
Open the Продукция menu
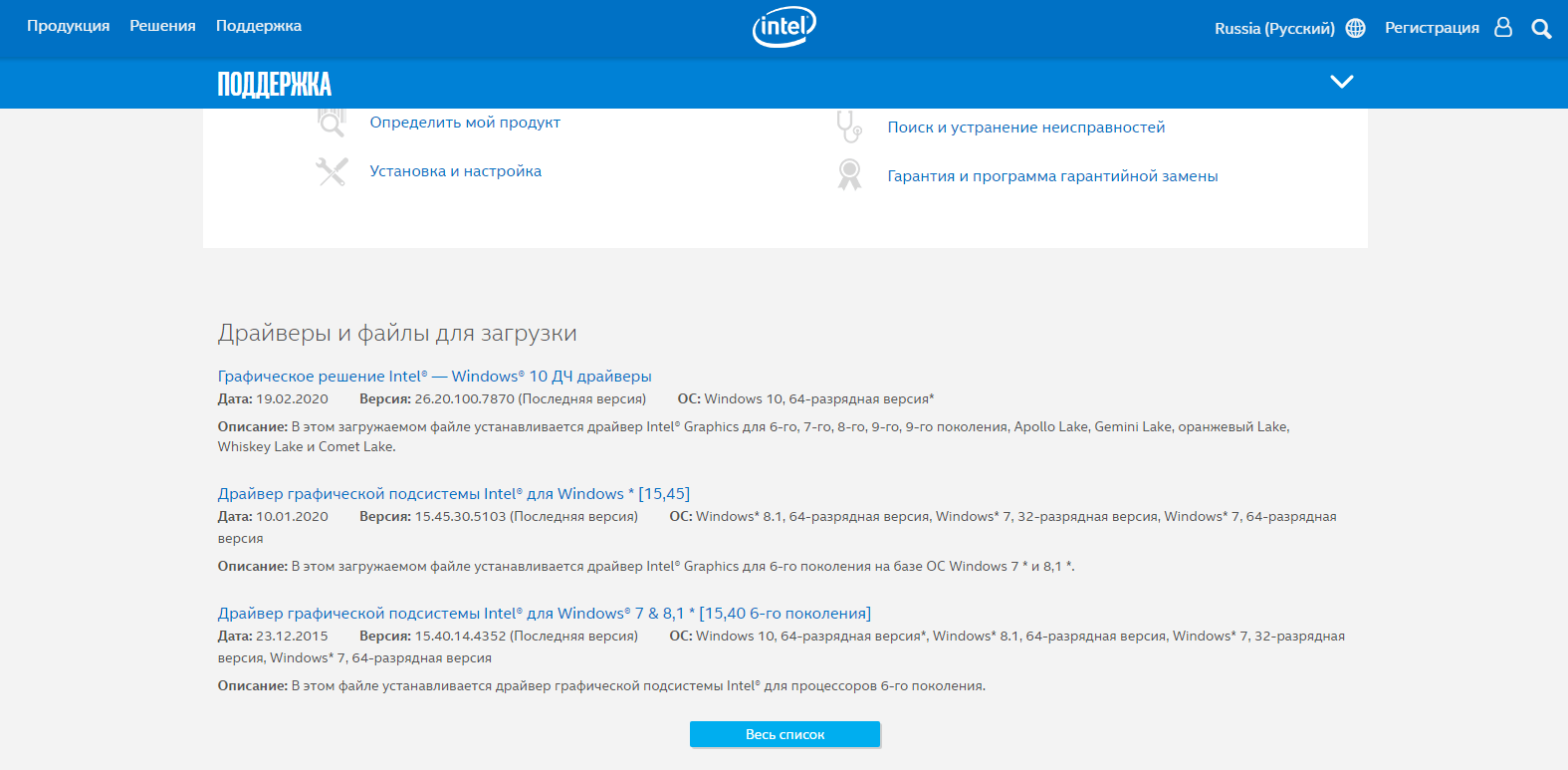coord(69,26)
